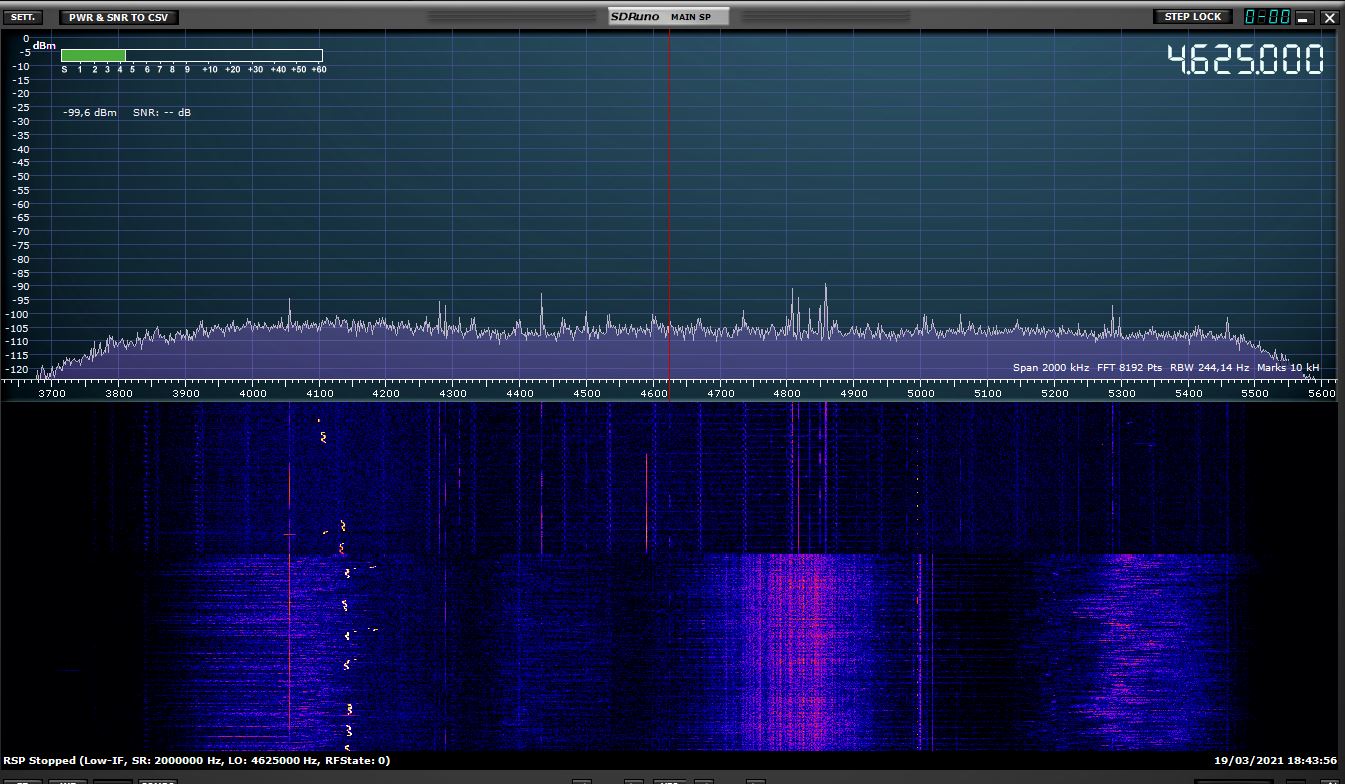Click the RSP Stopped status message
1345x784 pixels.
pos(196,761)
